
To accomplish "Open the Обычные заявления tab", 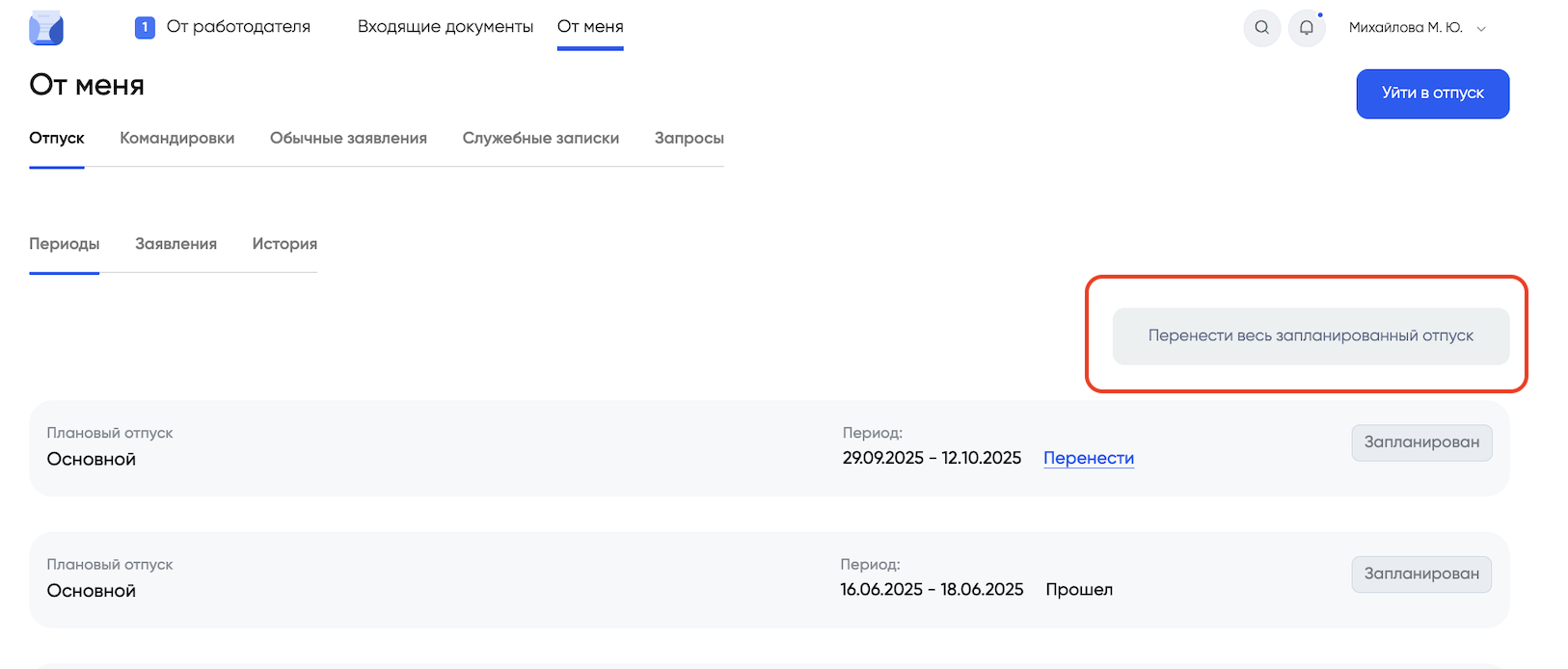I will point(348,138).
